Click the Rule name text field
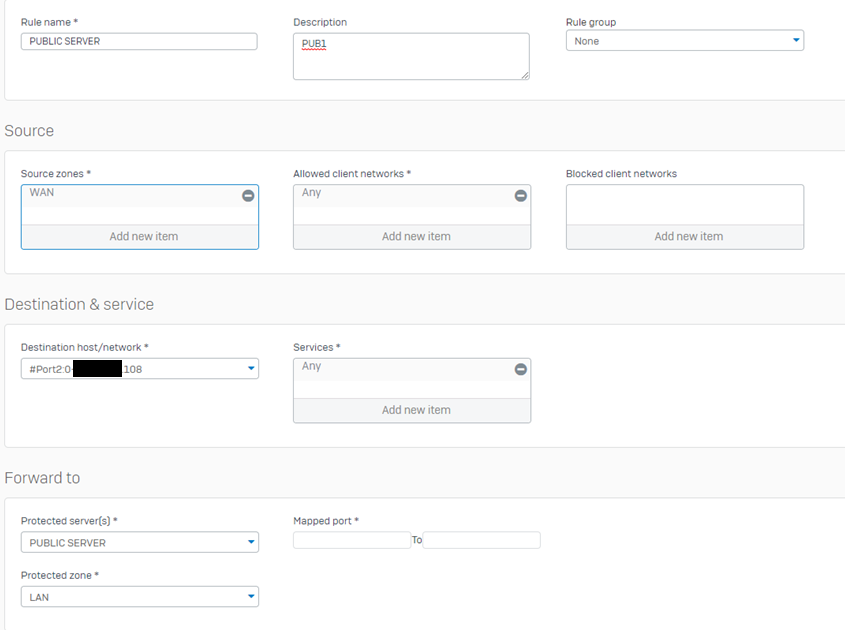Image resolution: width=845 pixels, height=630 pixels. click(x=139, y=41)
